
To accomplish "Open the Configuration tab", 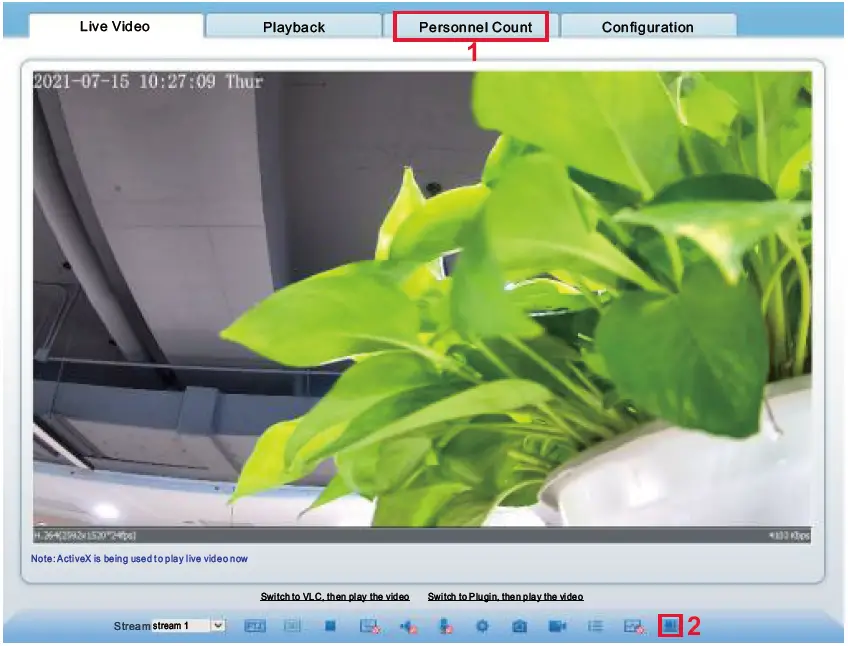I will pos(647,27).
